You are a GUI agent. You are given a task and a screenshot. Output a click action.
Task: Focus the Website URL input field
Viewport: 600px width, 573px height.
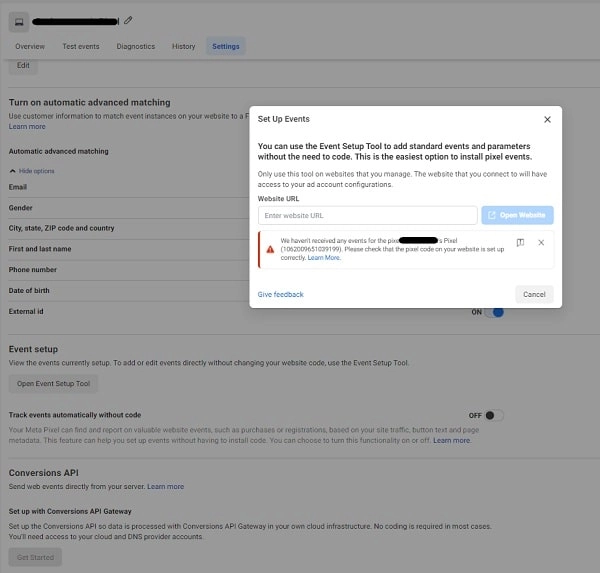tap(367, 215)
